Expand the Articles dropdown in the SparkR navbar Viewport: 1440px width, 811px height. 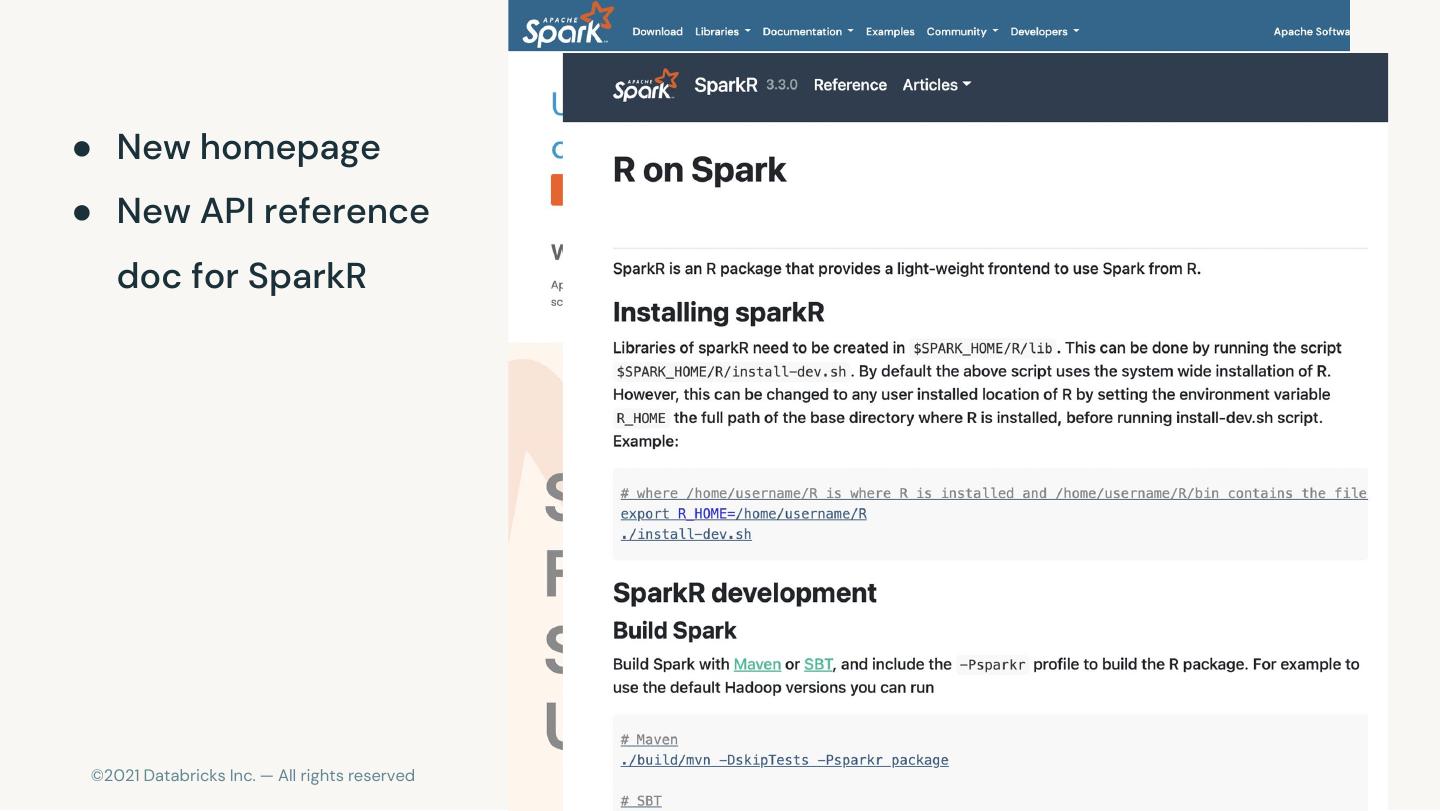(x=936, y=85)
